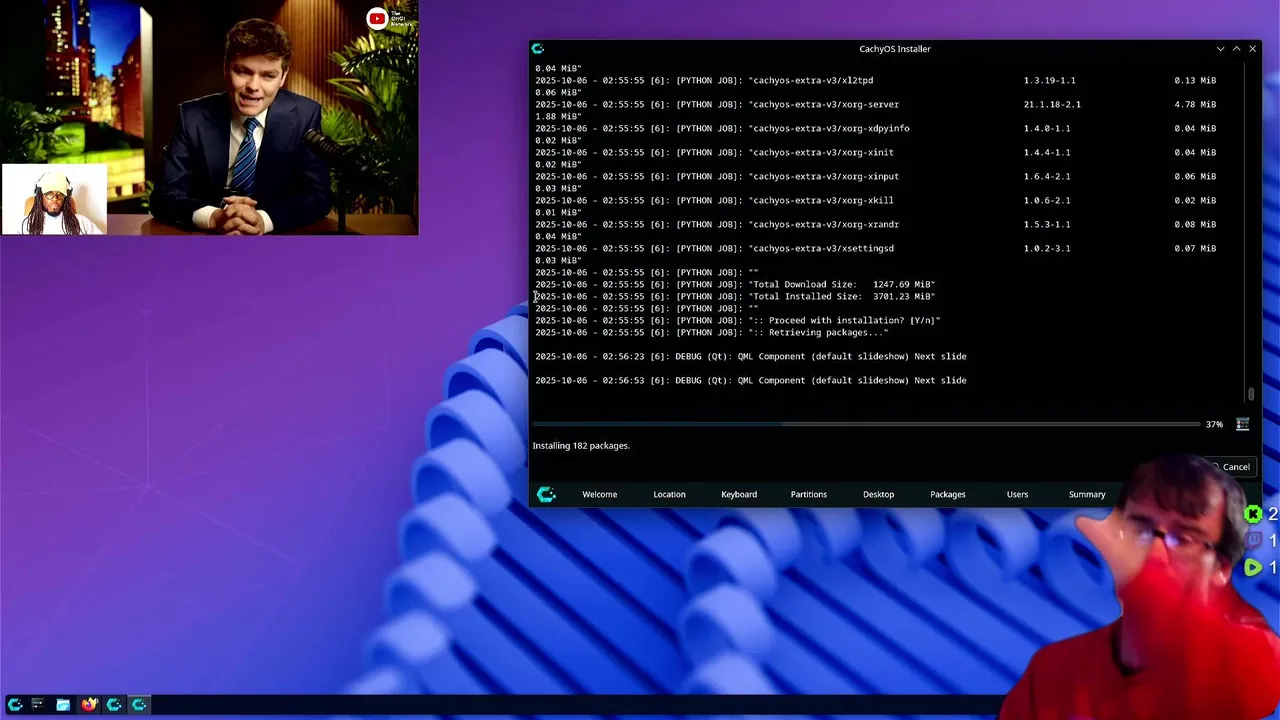Select the Partitions step

click(x=809, y=494)
